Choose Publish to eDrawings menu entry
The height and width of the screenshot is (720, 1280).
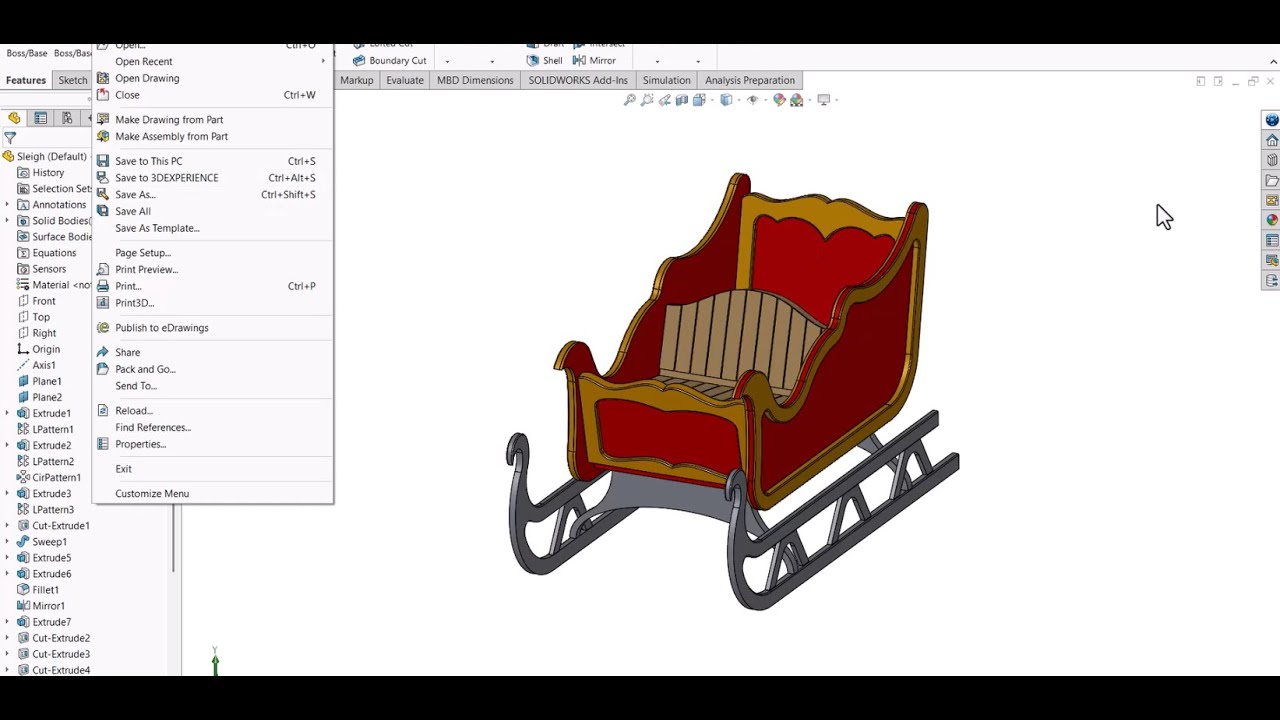[x=162, y=328]
